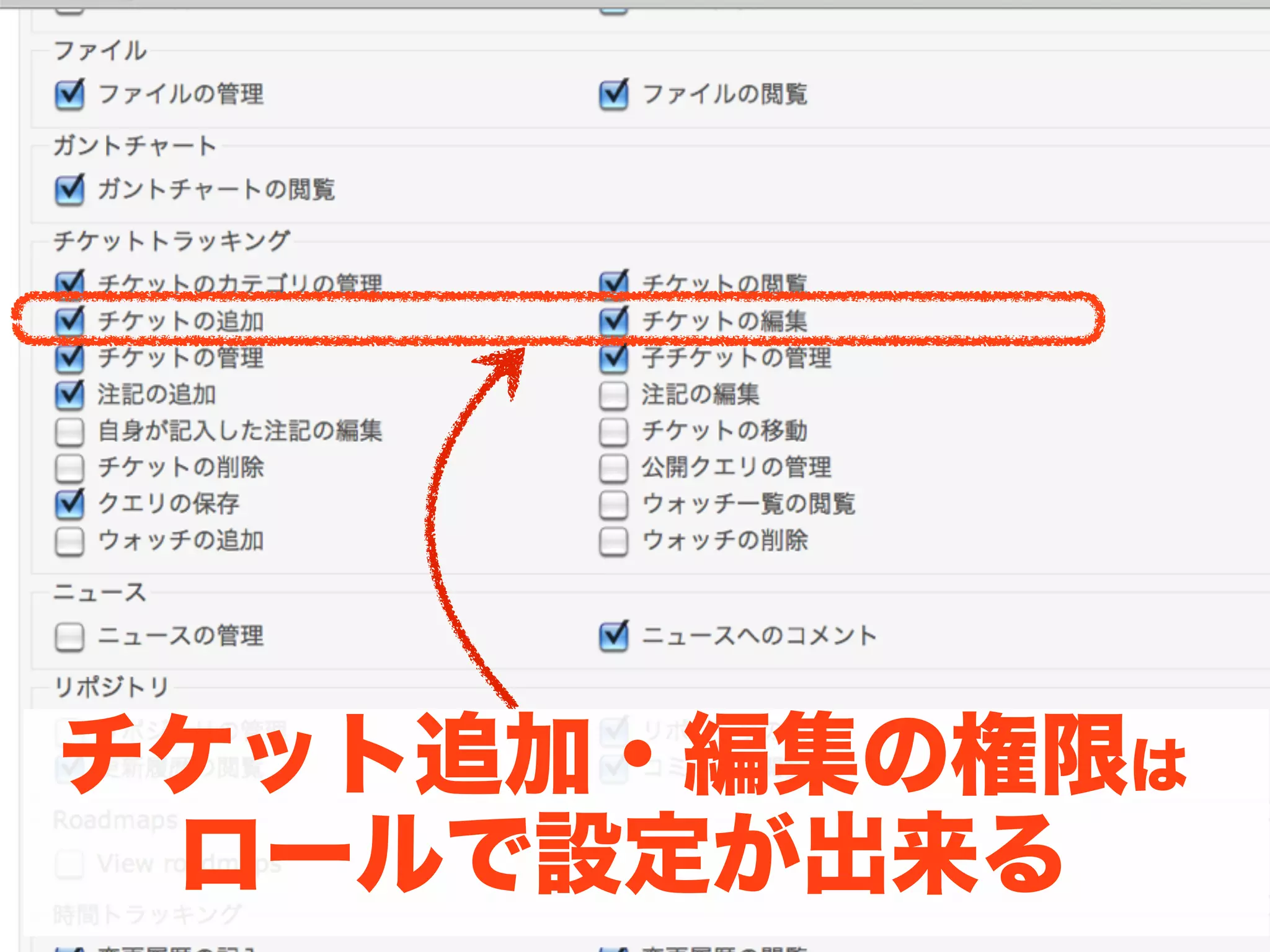This screenshot has width=1270, height=952.
Task: Enable the チケットの削除 checkbox
Action: coord(69,469)
